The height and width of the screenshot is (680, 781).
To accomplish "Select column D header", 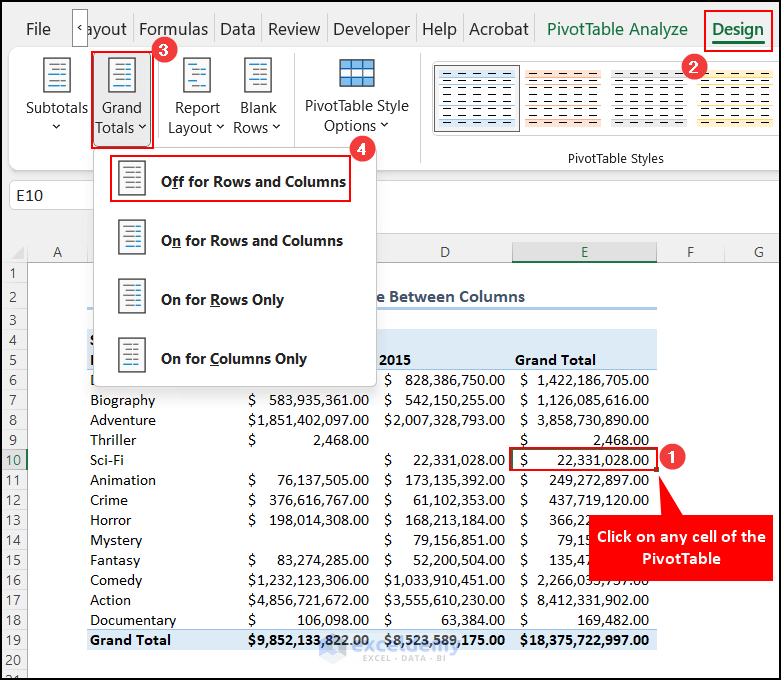I will coord(445,252).
